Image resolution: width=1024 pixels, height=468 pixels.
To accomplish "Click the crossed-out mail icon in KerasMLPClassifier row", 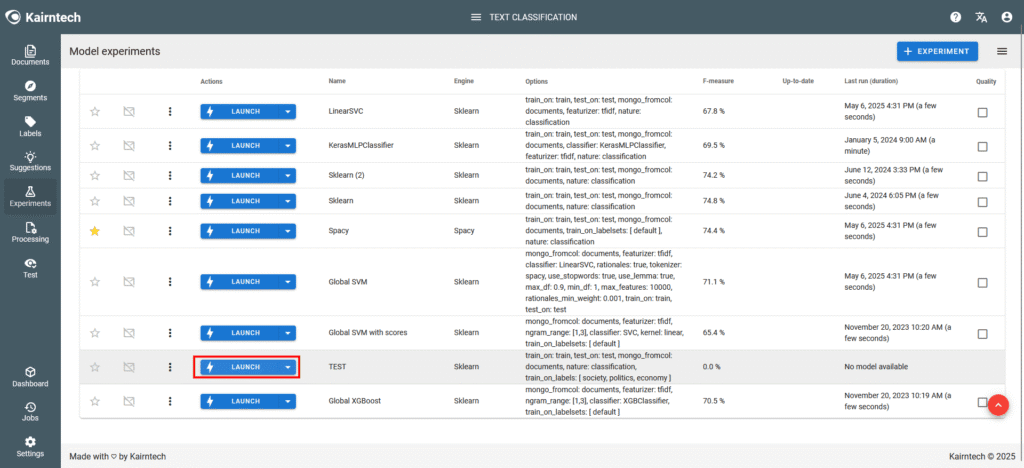I will coord(128,145).
